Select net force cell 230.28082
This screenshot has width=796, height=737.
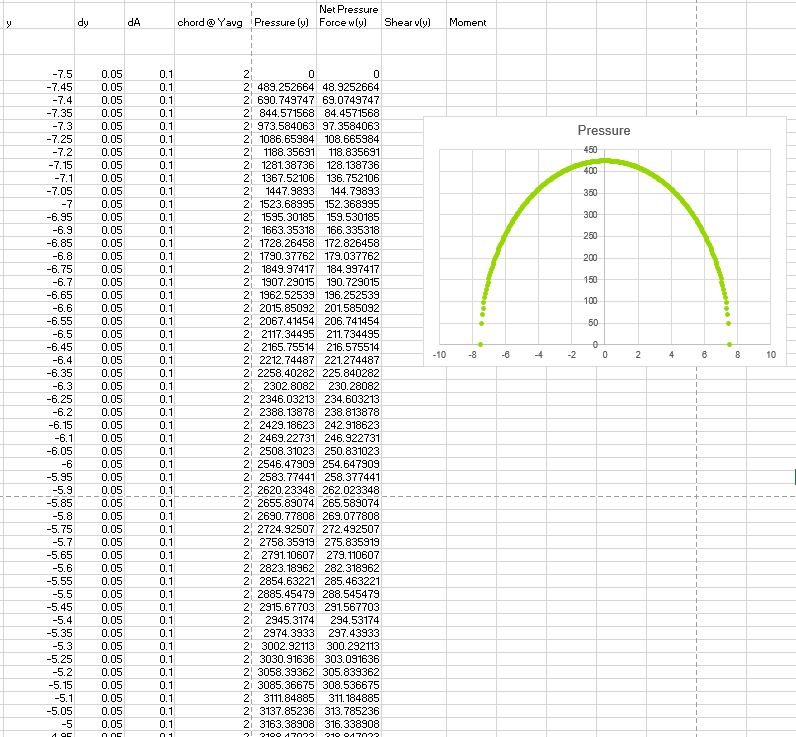tap(349, 386)
